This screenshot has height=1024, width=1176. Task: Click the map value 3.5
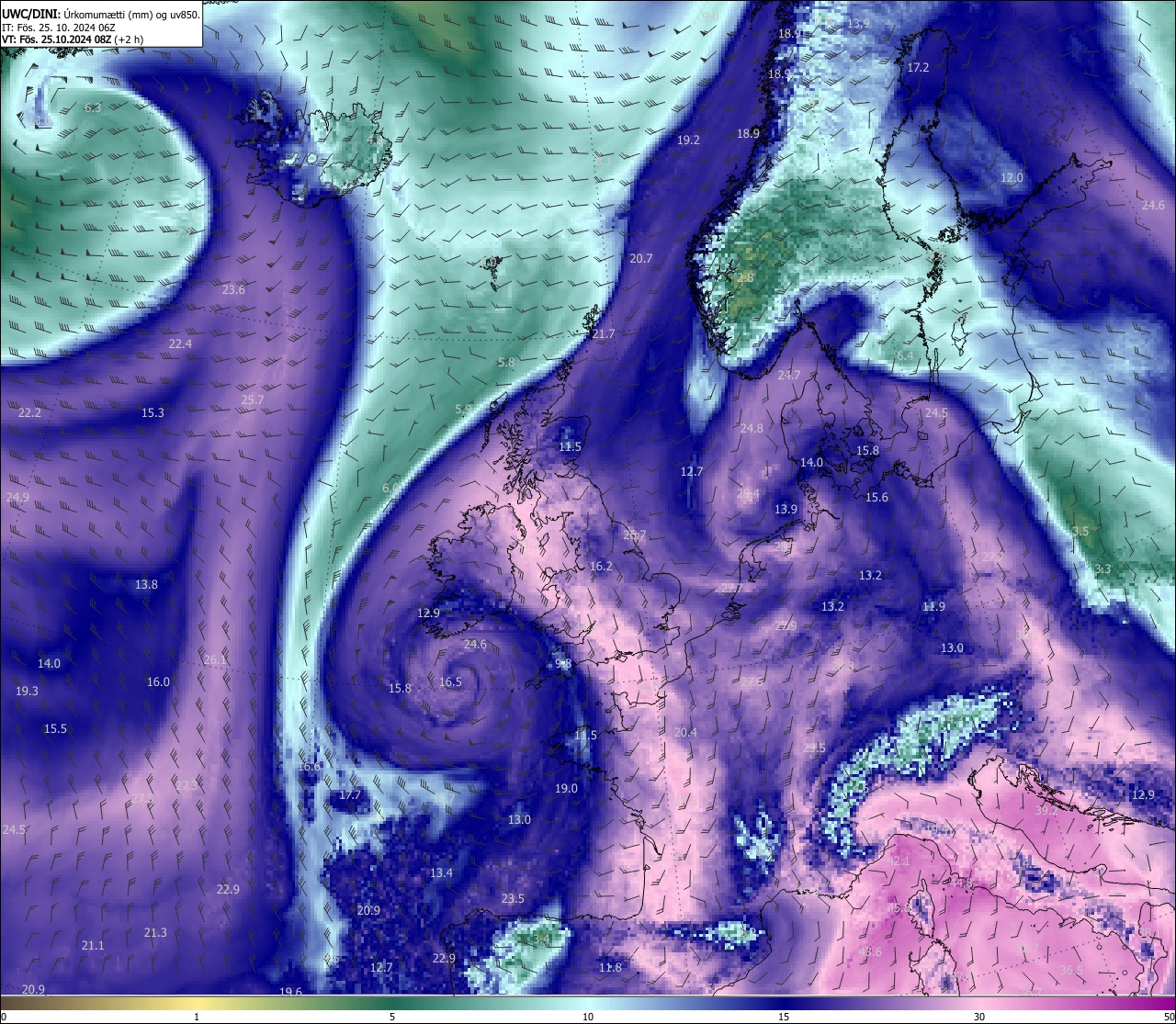1080,531
